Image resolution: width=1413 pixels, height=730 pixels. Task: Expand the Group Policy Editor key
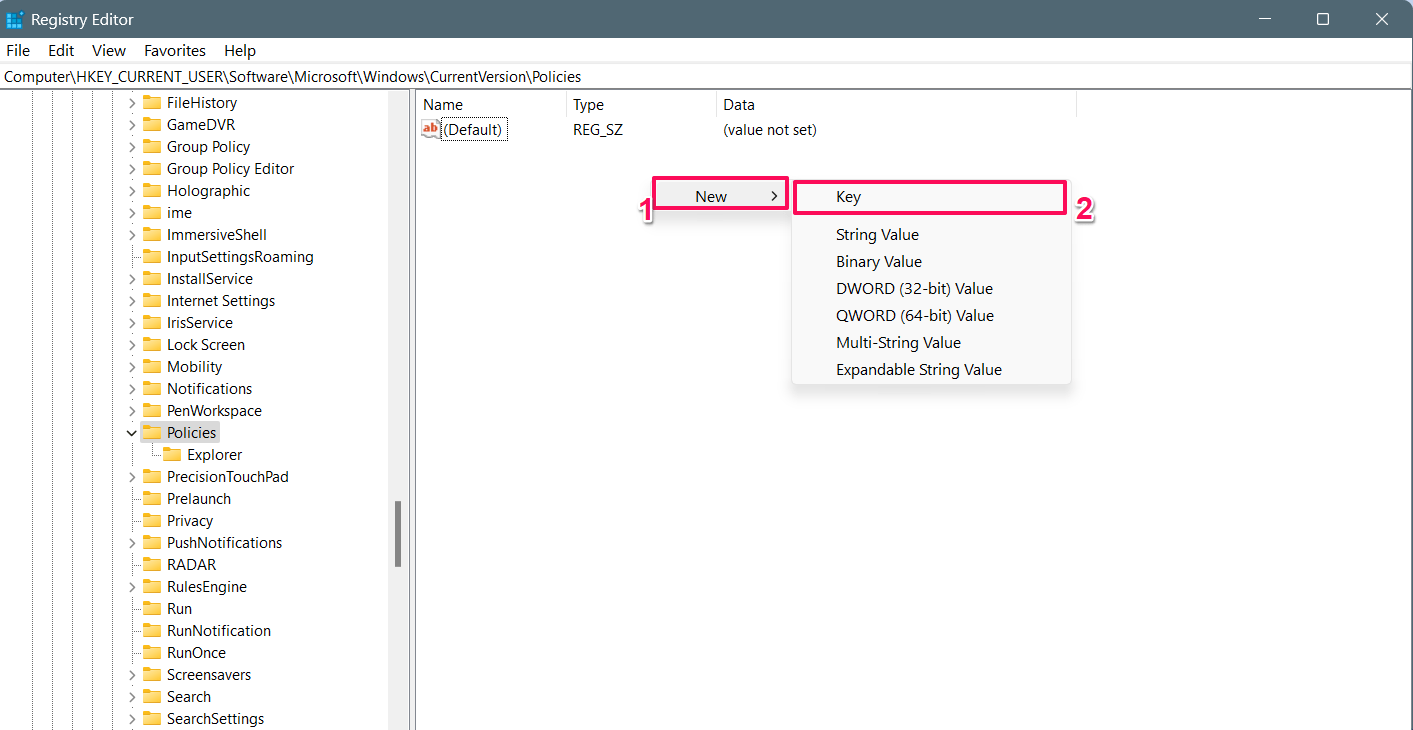tap(131, 169)
